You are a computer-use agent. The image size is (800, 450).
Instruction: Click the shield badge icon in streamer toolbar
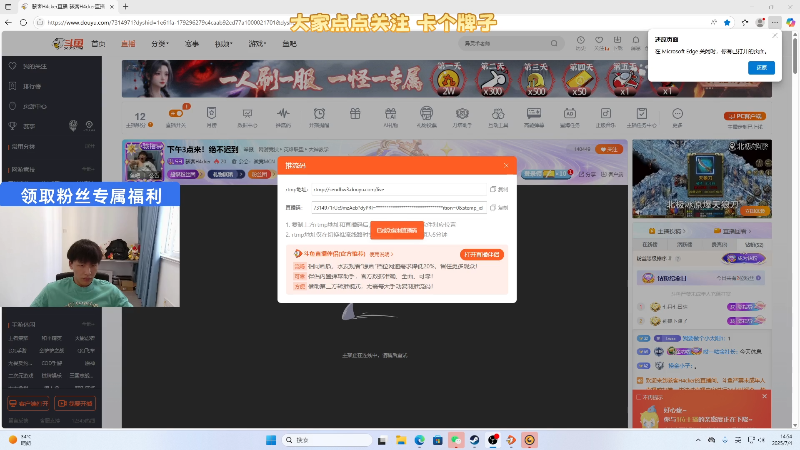pyautogui.click(x=211, y=113)
